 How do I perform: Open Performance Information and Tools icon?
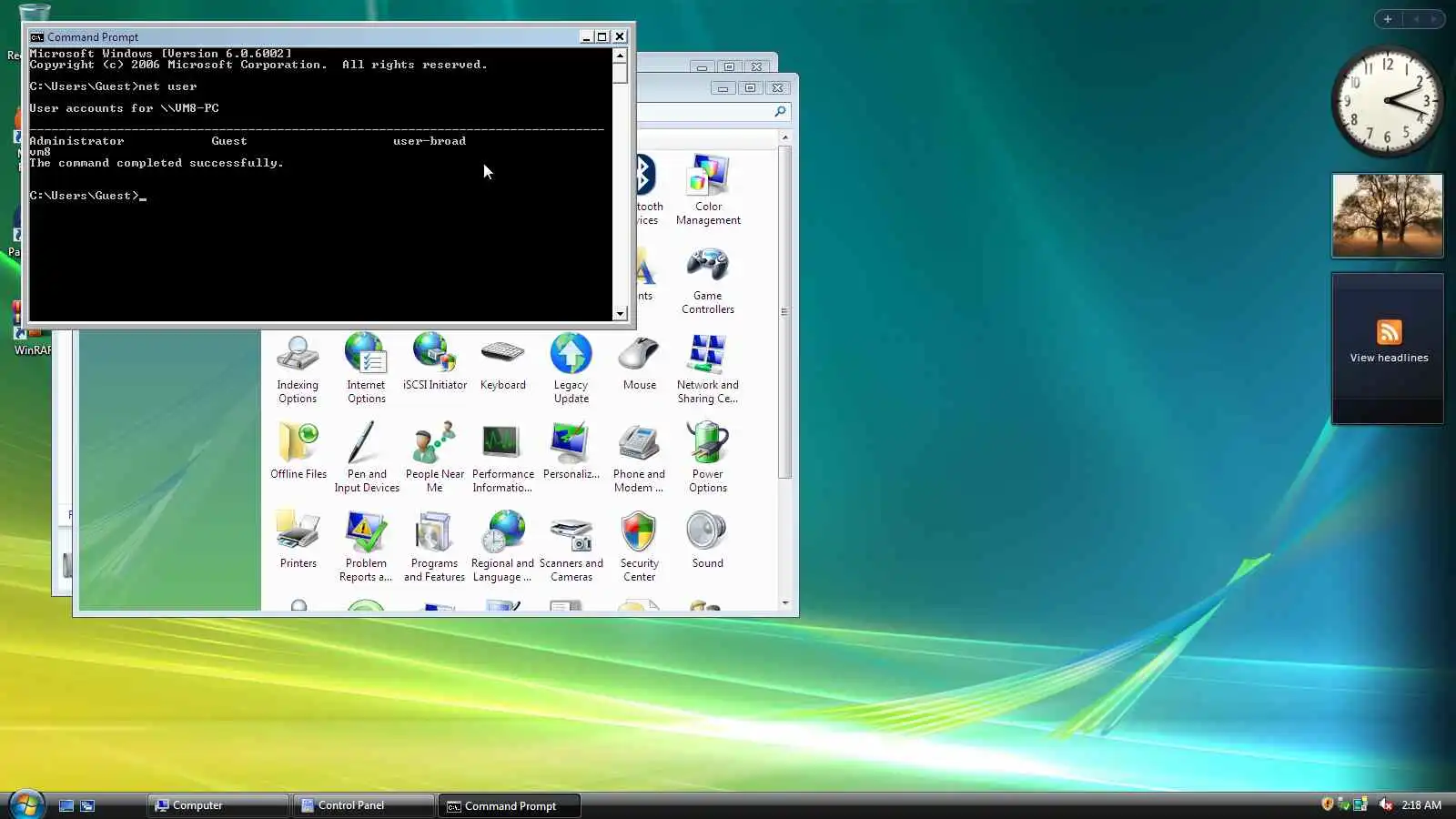pyautogui.click(x=503, y=458)
